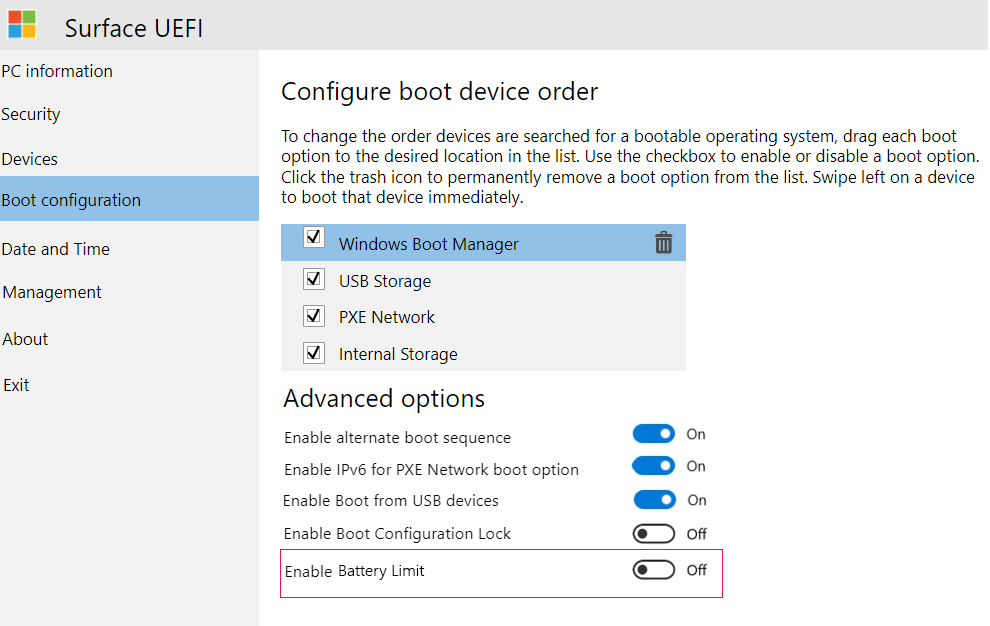Turn off Enable alternate boot sequence
The width and height of the screenshot is (990, 626).
[x=653, y=433]
